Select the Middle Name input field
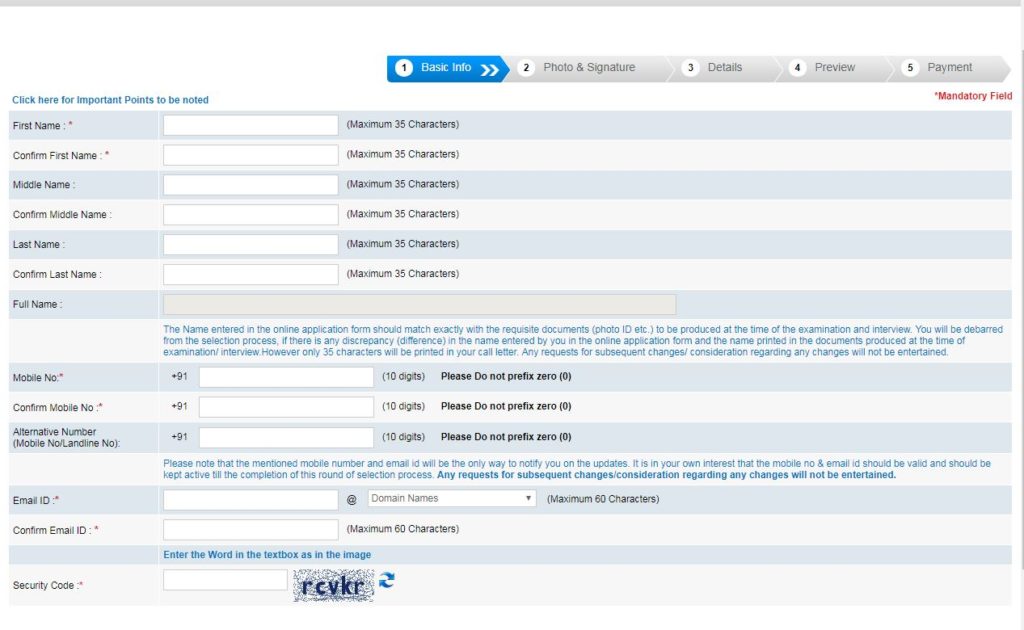The image size is (1024, 630). [251, 185]
